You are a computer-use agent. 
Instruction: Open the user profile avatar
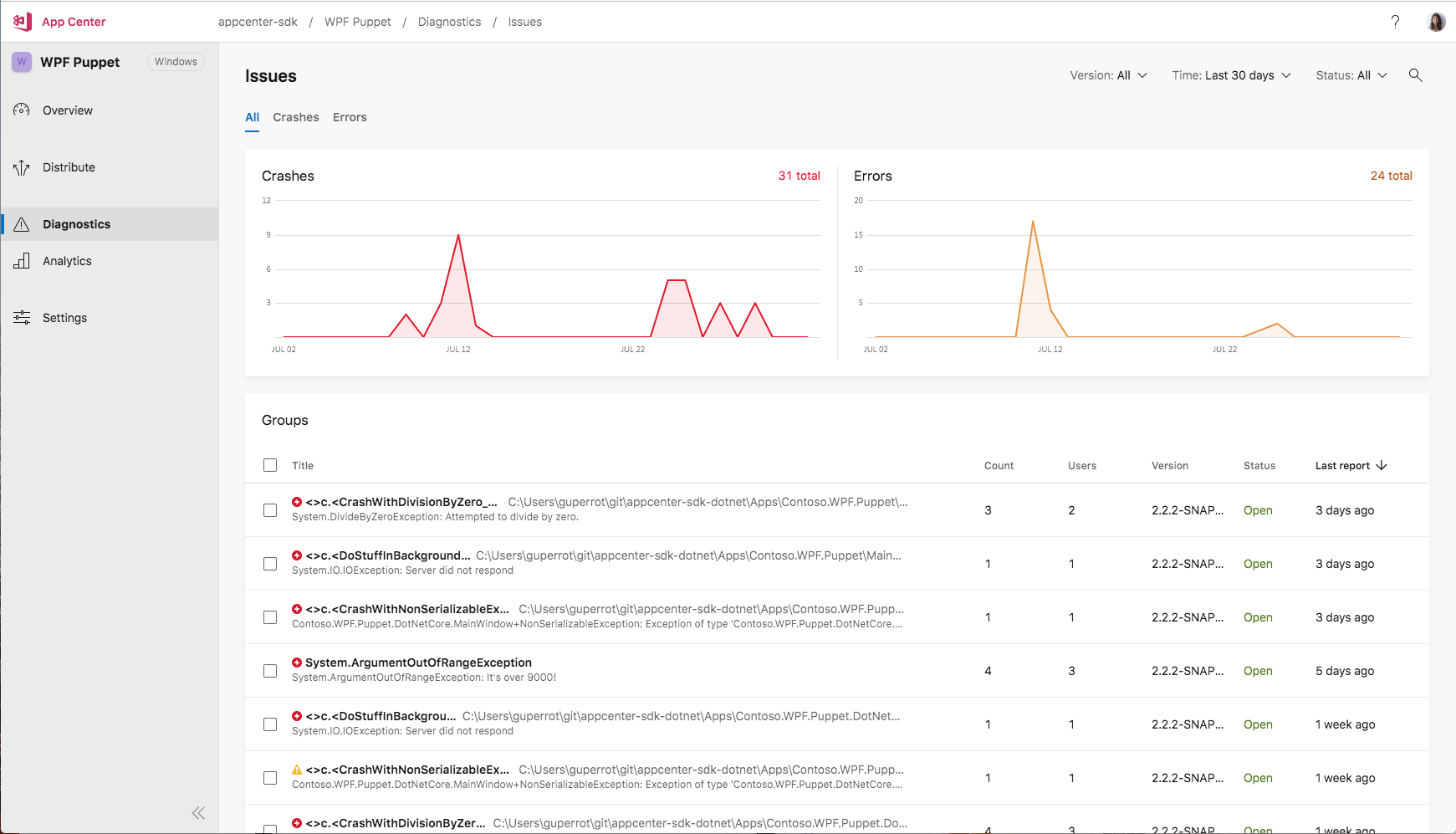tap(1436, 22)
